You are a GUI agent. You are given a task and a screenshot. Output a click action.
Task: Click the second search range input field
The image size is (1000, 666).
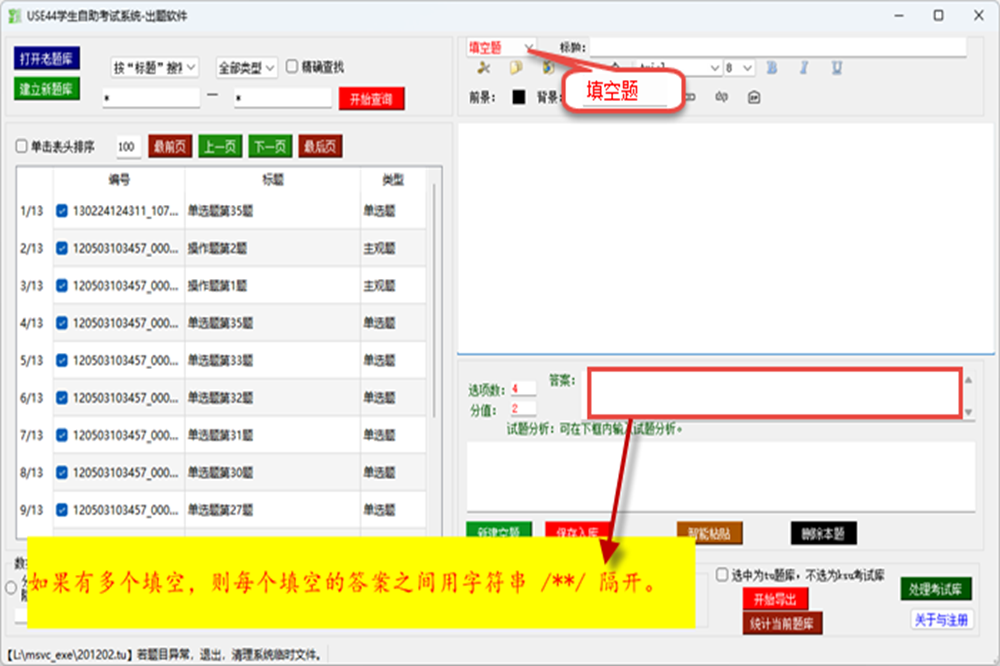pos(283,98)
